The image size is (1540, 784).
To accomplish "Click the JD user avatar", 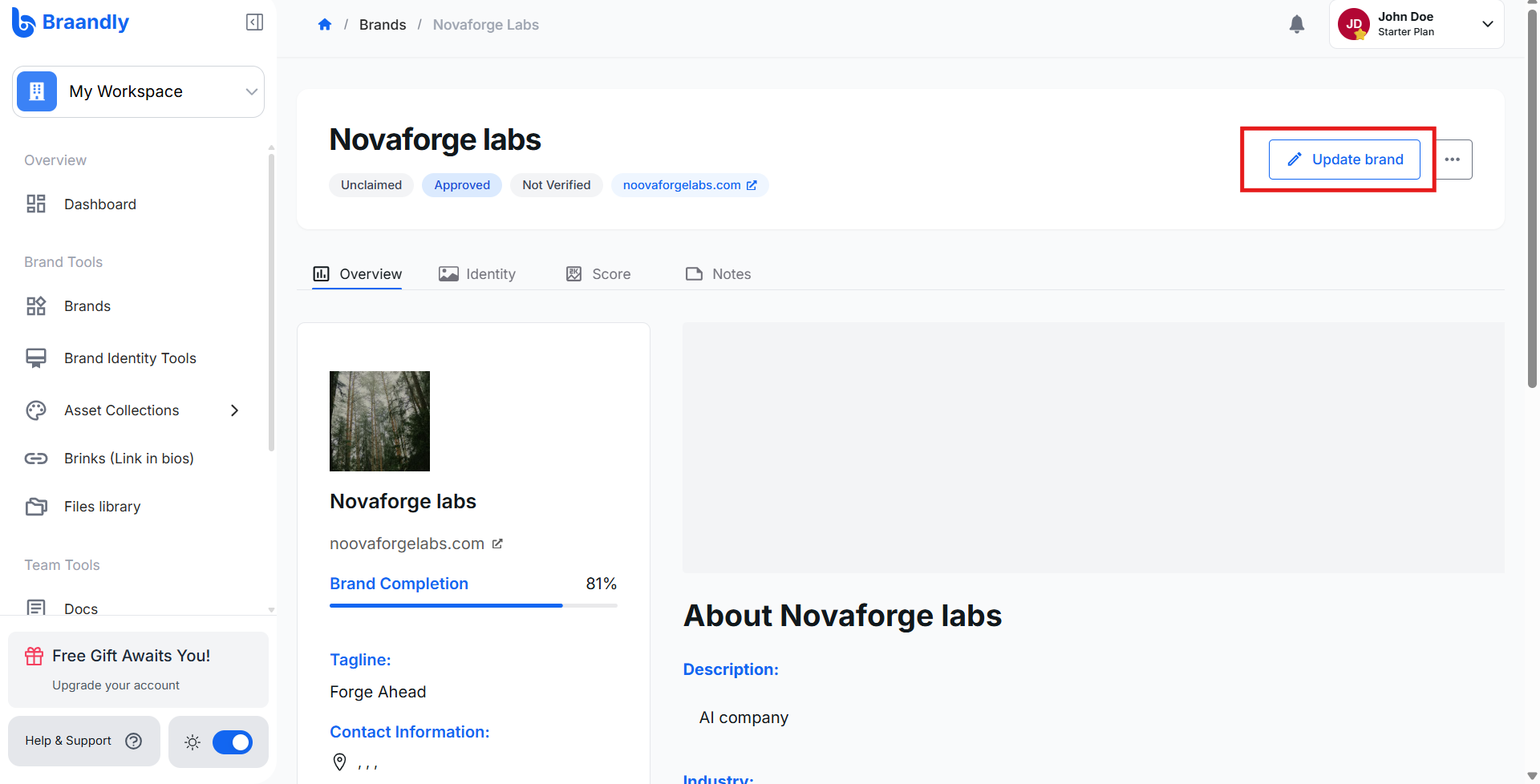I will (x=1354, y=24).
